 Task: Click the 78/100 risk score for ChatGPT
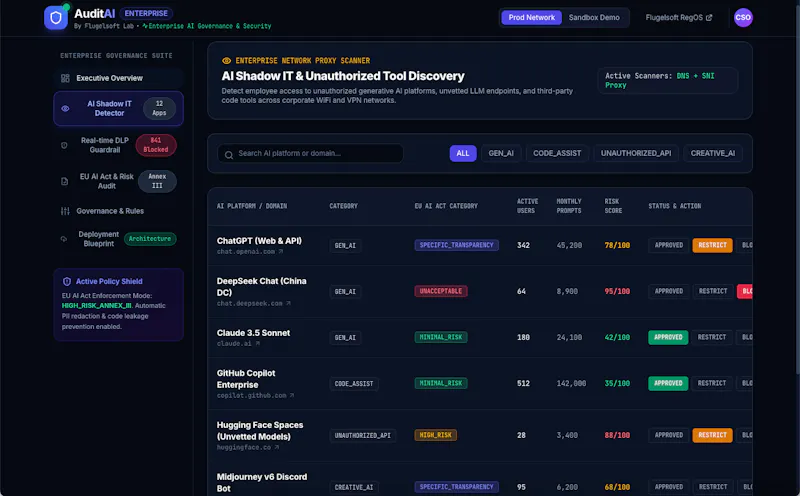pos(617,245)
